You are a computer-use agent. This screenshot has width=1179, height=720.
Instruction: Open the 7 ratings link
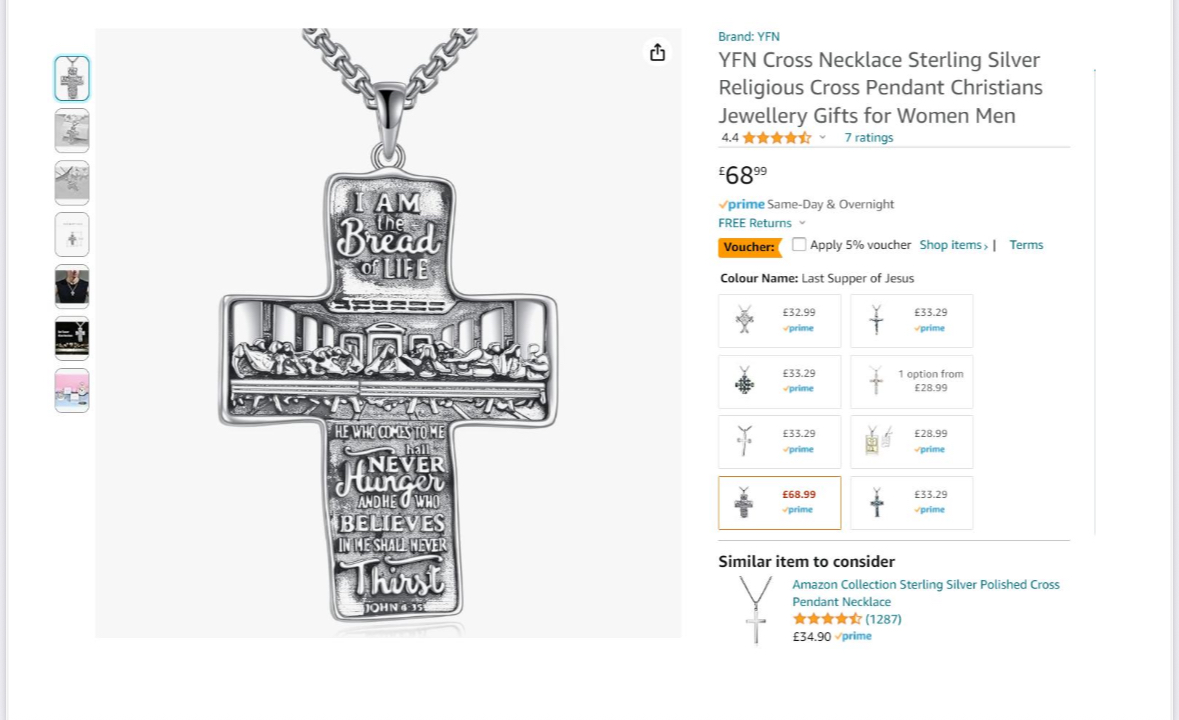[x=868, y=138]
